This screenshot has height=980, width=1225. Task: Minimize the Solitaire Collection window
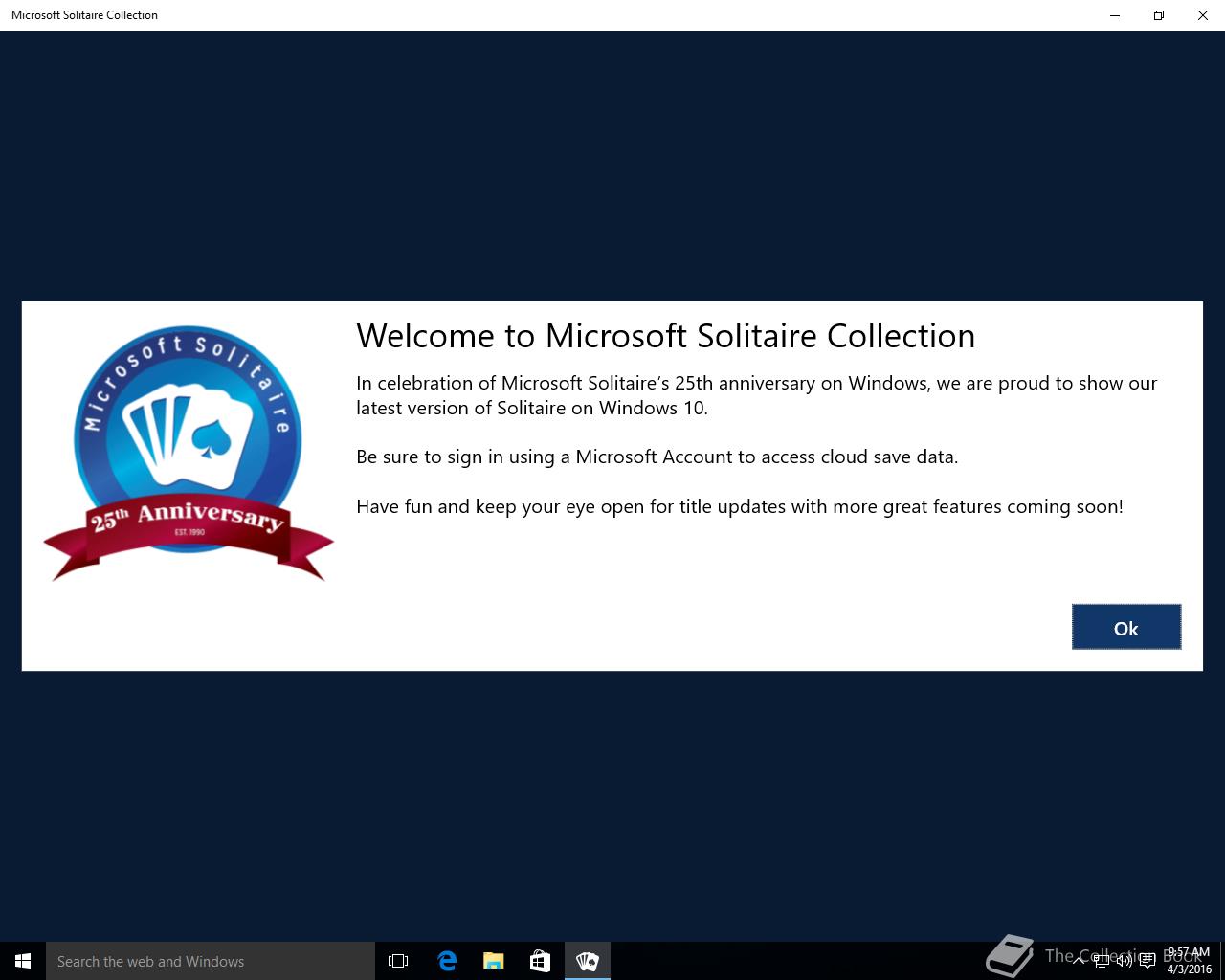tap(1115, 15)
